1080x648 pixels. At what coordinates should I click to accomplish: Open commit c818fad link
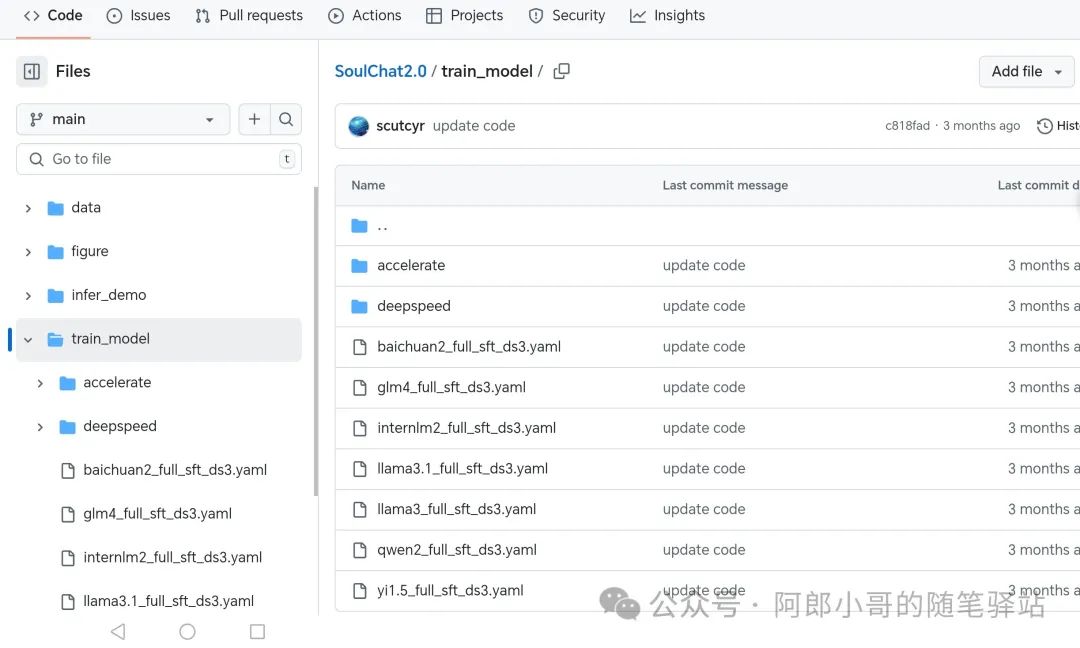point(907,125)
